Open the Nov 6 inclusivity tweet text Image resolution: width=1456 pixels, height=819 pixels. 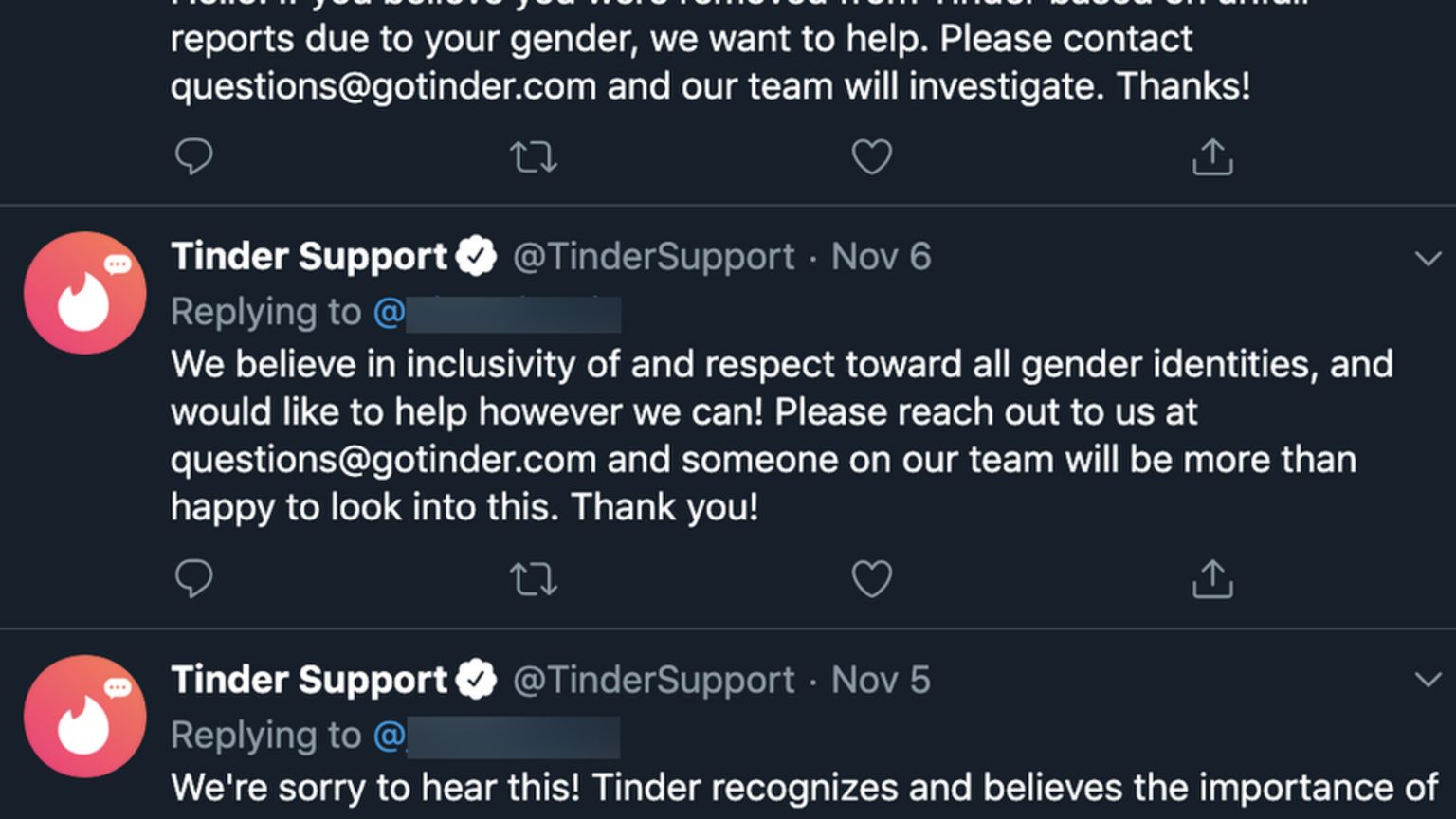758,435
